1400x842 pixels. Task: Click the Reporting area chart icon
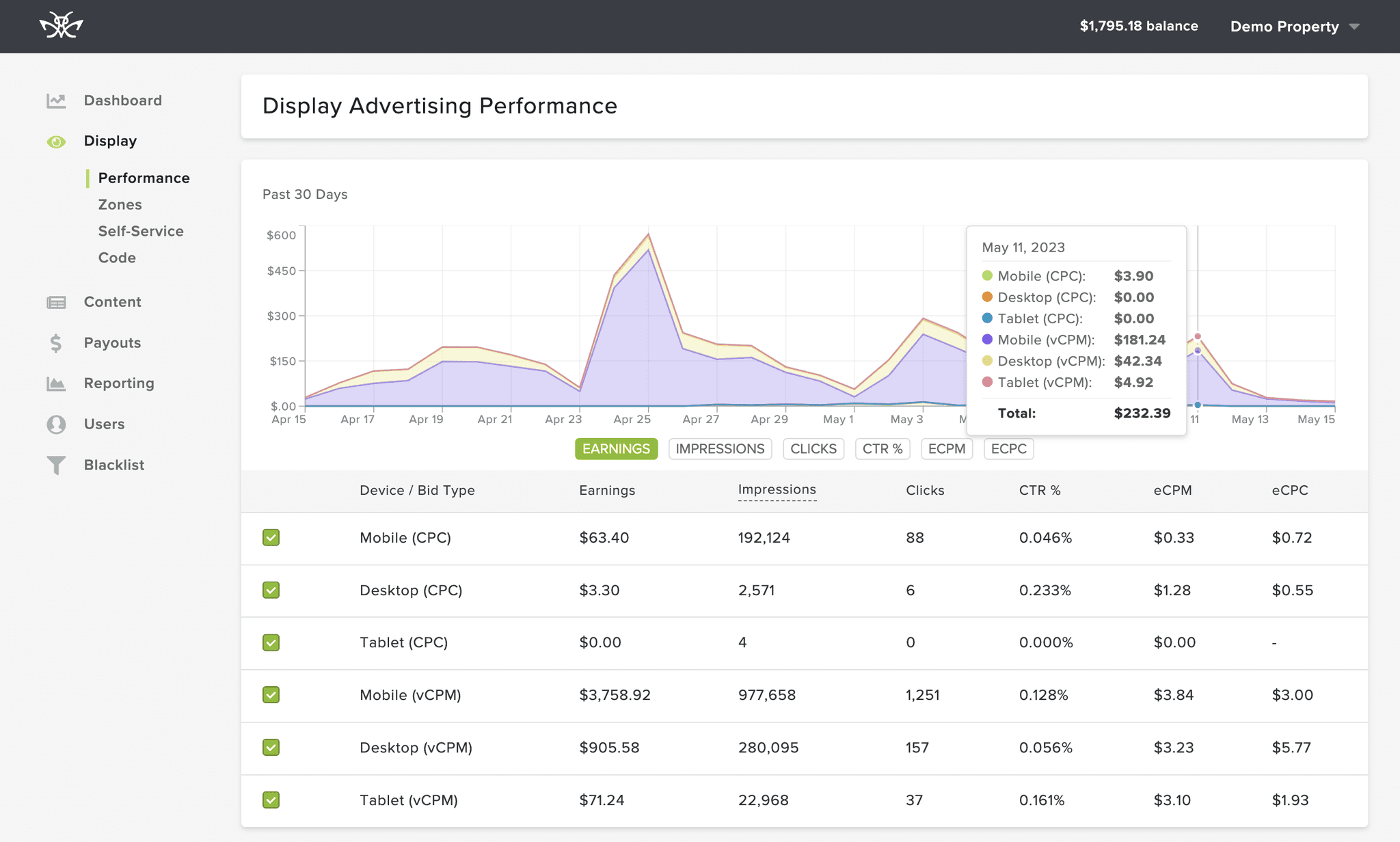click(x=56, y=383)
